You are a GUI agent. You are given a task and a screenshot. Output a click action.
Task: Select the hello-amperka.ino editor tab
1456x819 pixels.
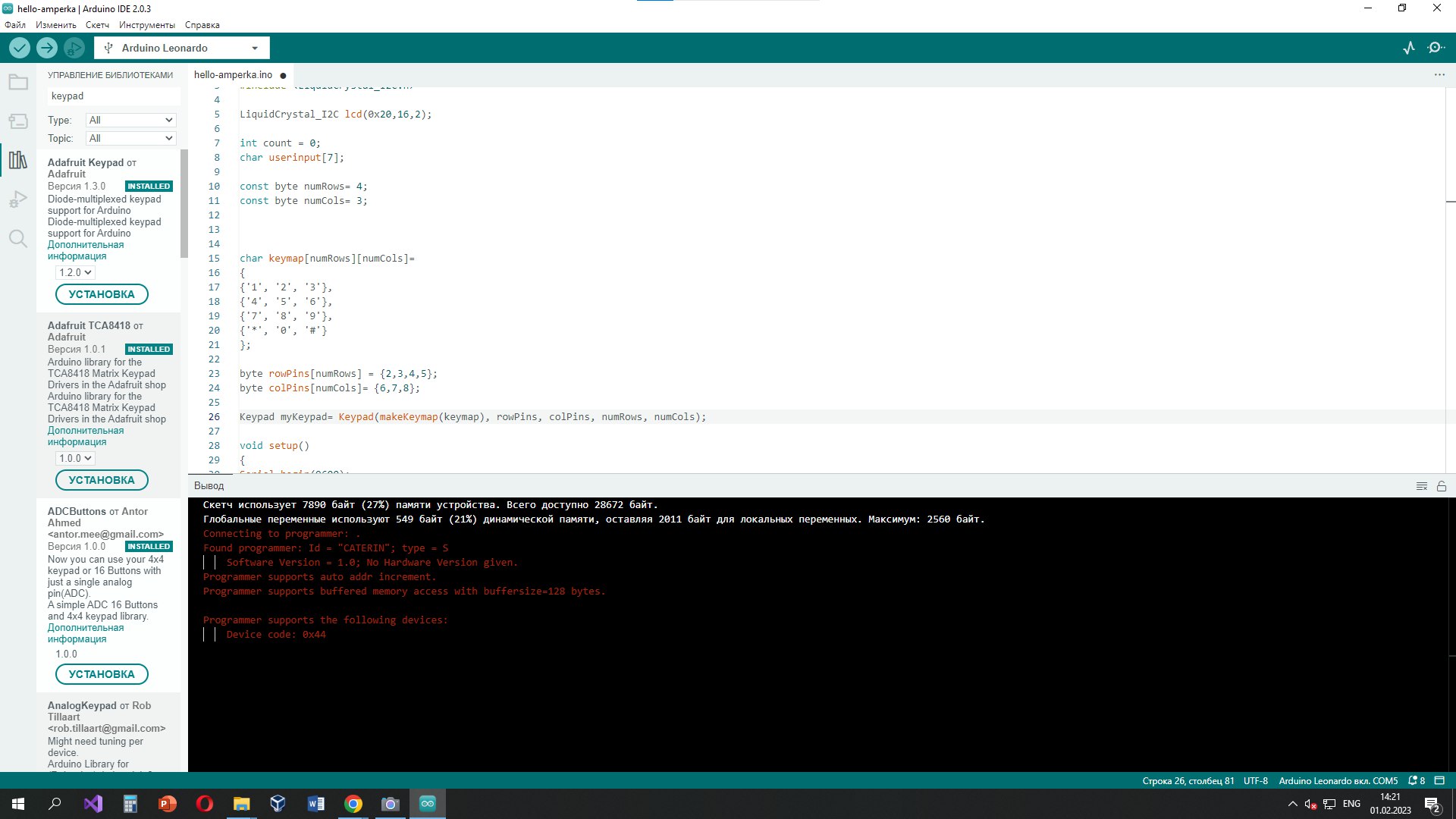pos(233,75)
